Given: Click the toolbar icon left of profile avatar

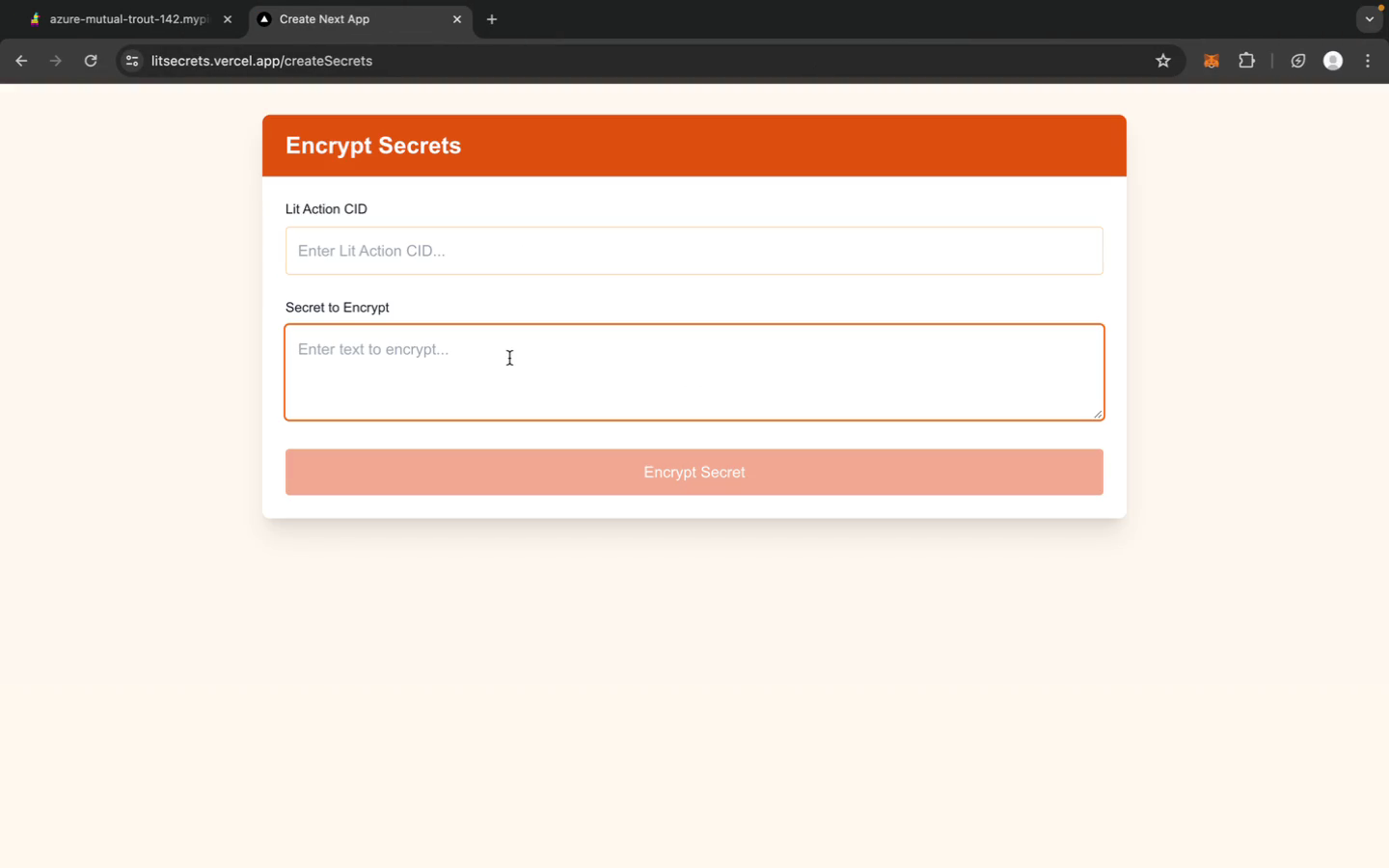Looking at the screenshot, I should tap(1298, 61).
